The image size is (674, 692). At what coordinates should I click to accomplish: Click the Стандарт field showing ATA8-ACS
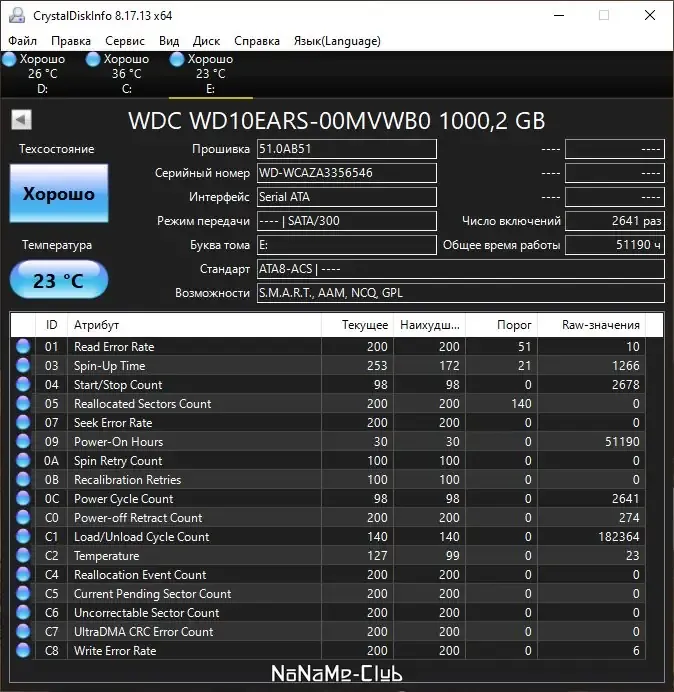(461, 269)
